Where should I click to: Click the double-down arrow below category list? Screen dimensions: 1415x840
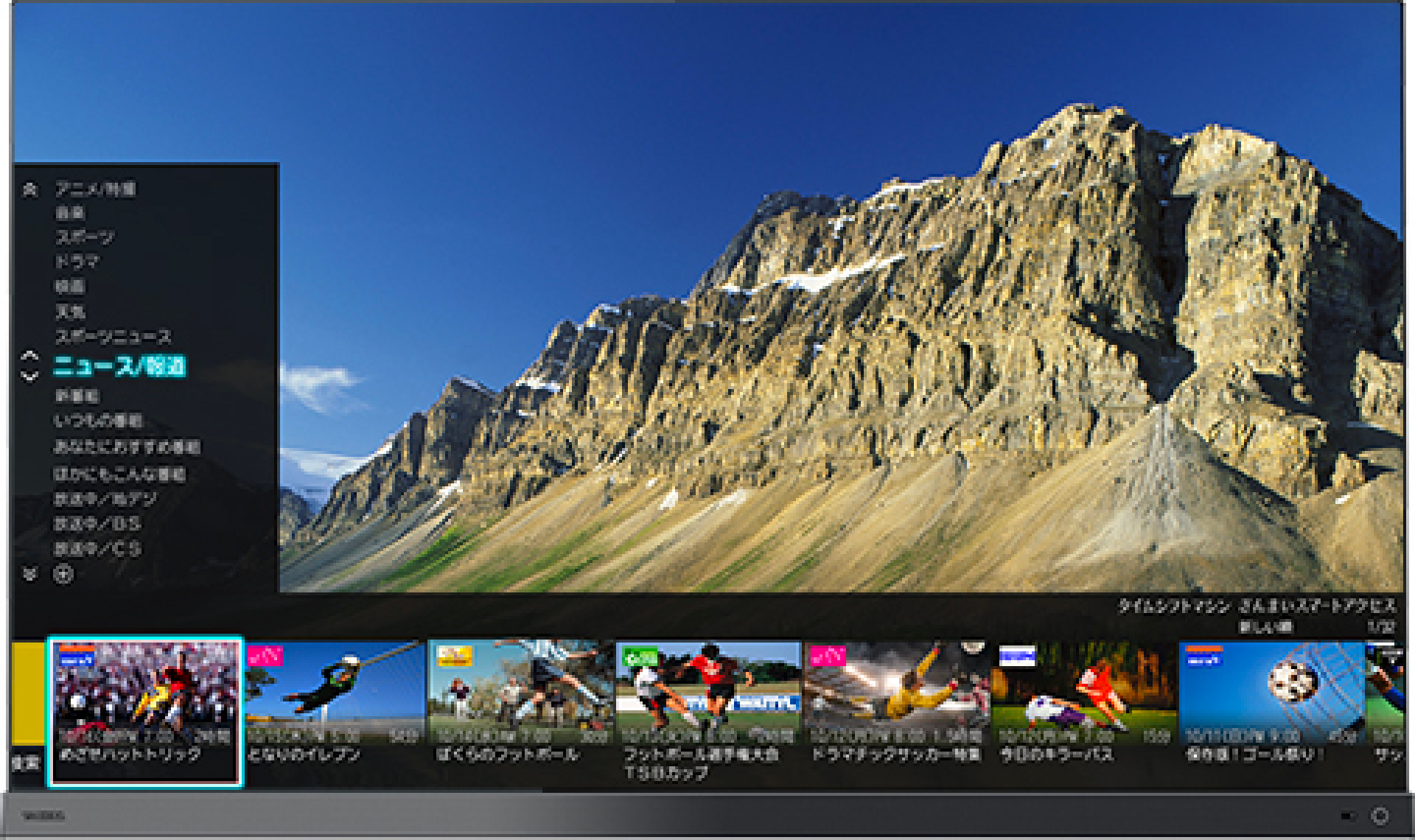click(x=29, y=574)
